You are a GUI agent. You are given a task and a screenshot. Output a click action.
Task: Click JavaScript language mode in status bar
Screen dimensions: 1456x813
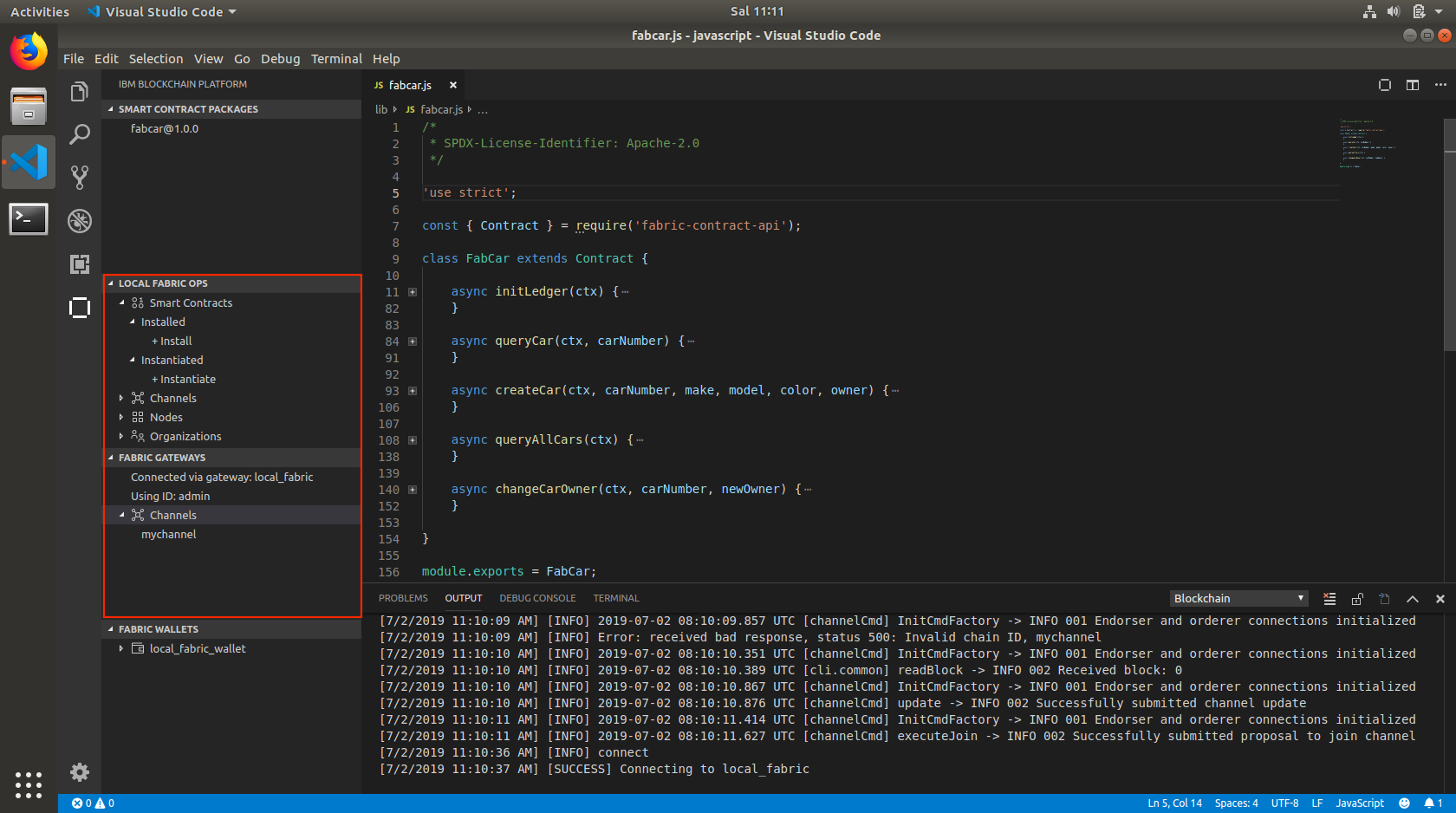pos(1360,803)
